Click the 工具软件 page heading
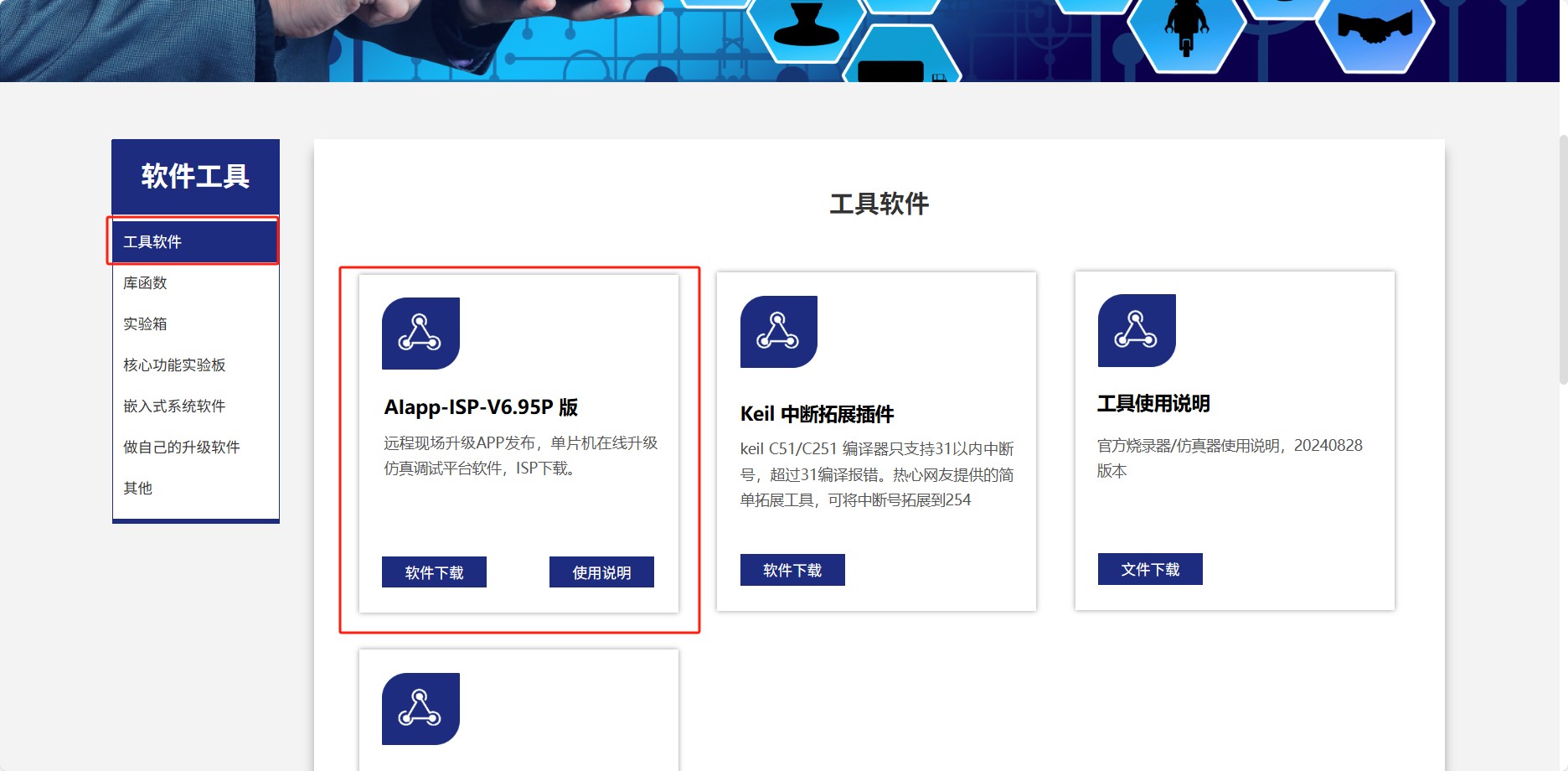The width and height of the screenshot is (1568, 771). point(879,204)
